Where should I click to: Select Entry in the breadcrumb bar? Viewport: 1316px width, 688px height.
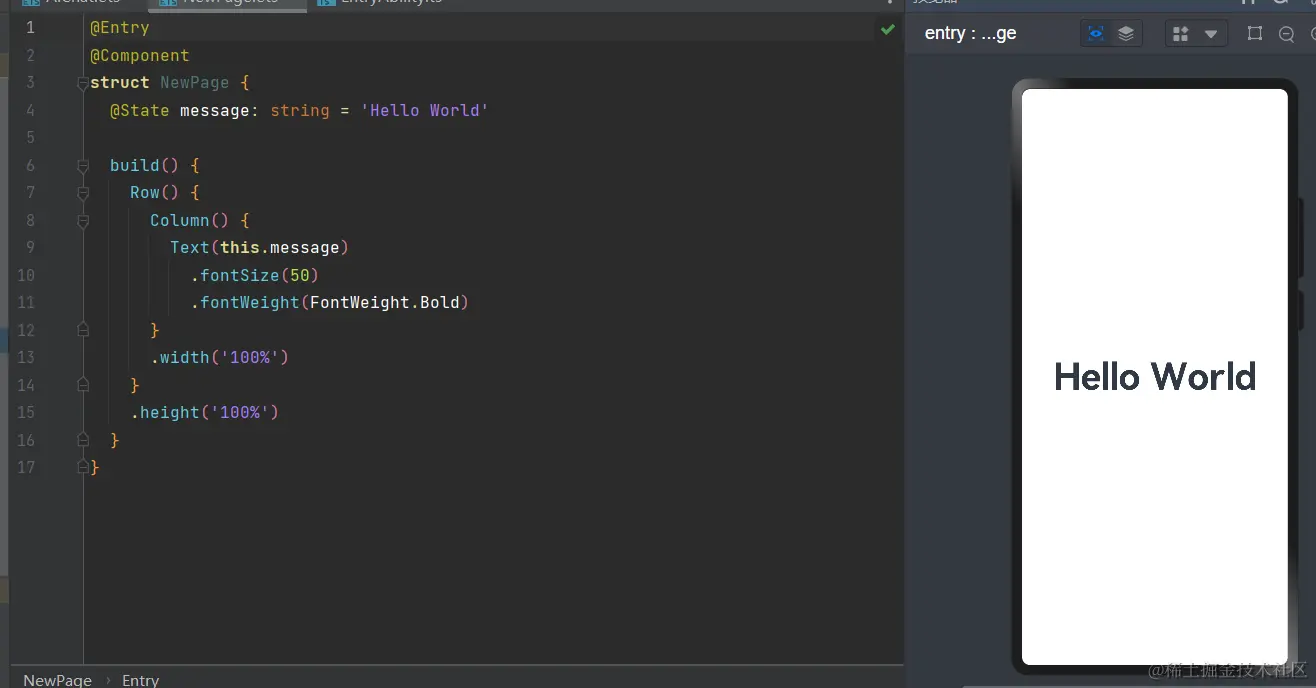click(140, 679)
